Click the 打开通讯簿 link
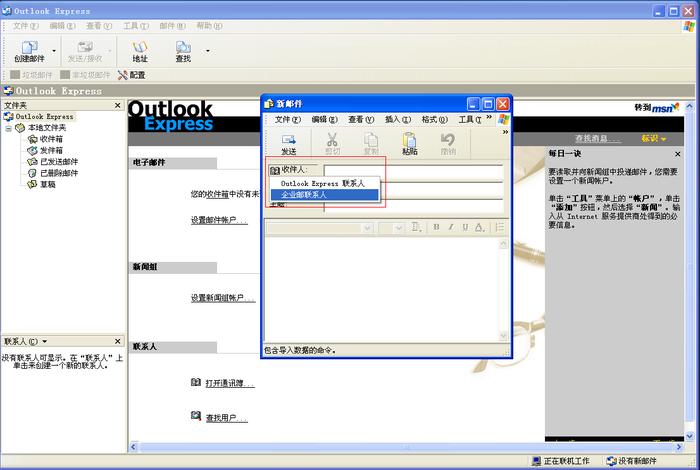The image size is (700, 470). (230, 383)
